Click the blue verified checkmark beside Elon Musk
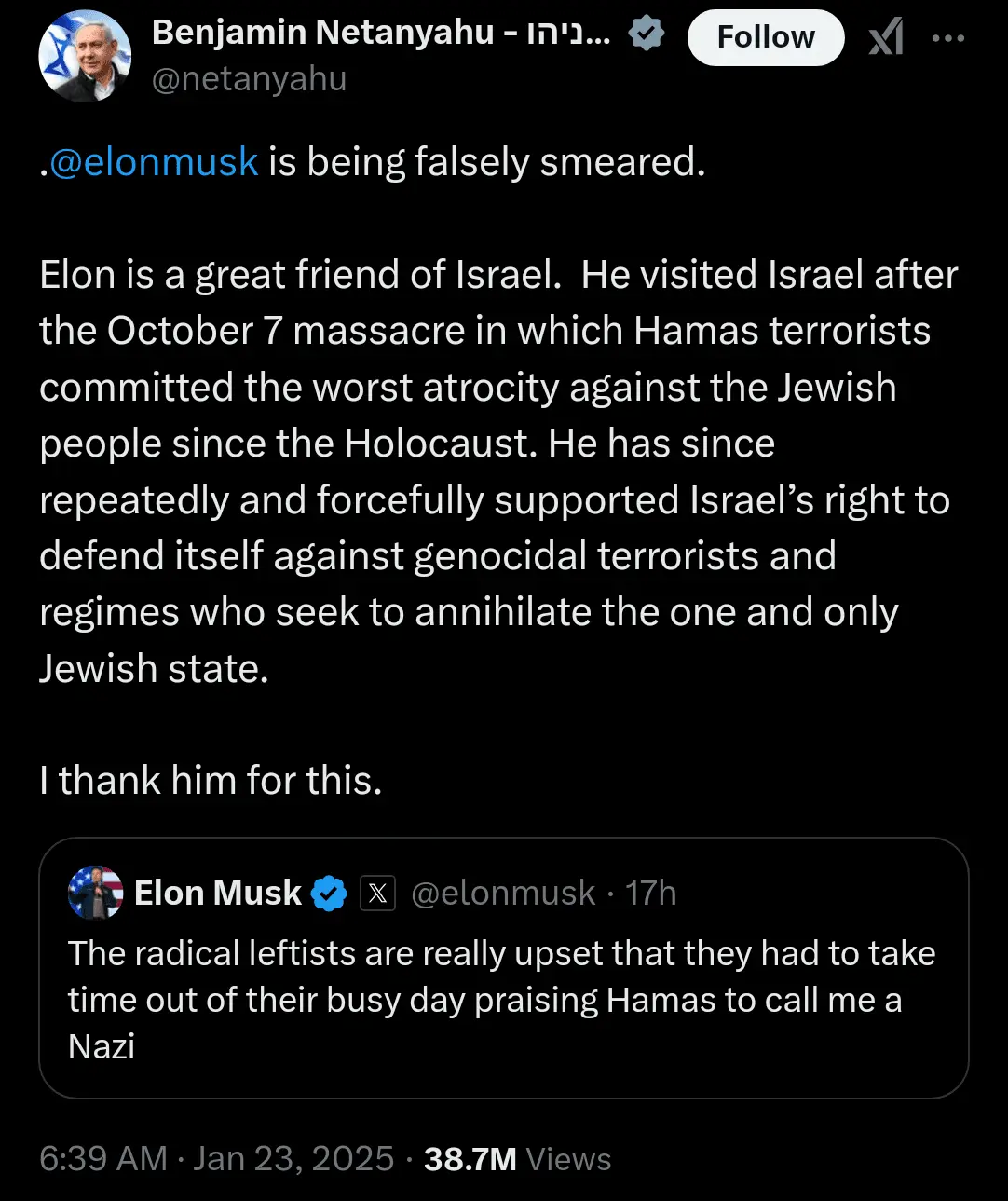This screenshot has height=1201, width=1008. pos(329,894)
